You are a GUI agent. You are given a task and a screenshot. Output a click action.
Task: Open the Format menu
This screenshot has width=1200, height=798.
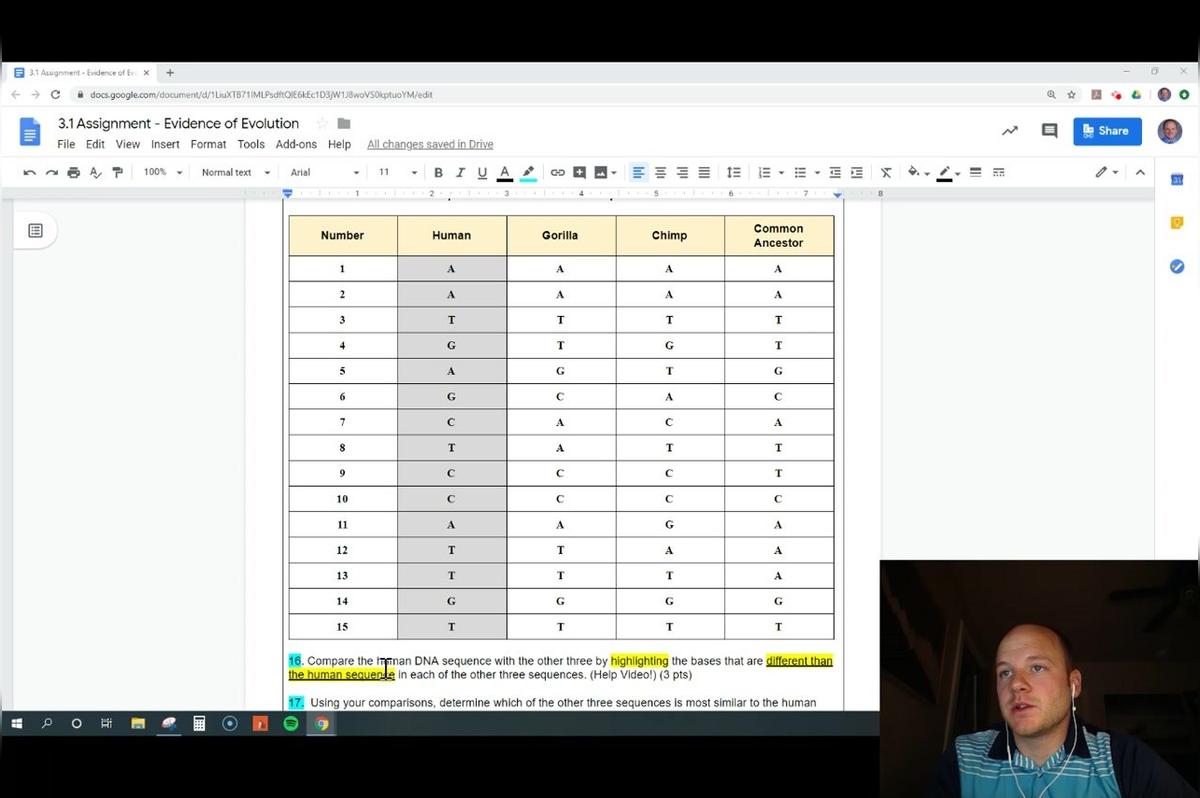tap(208, 144)
